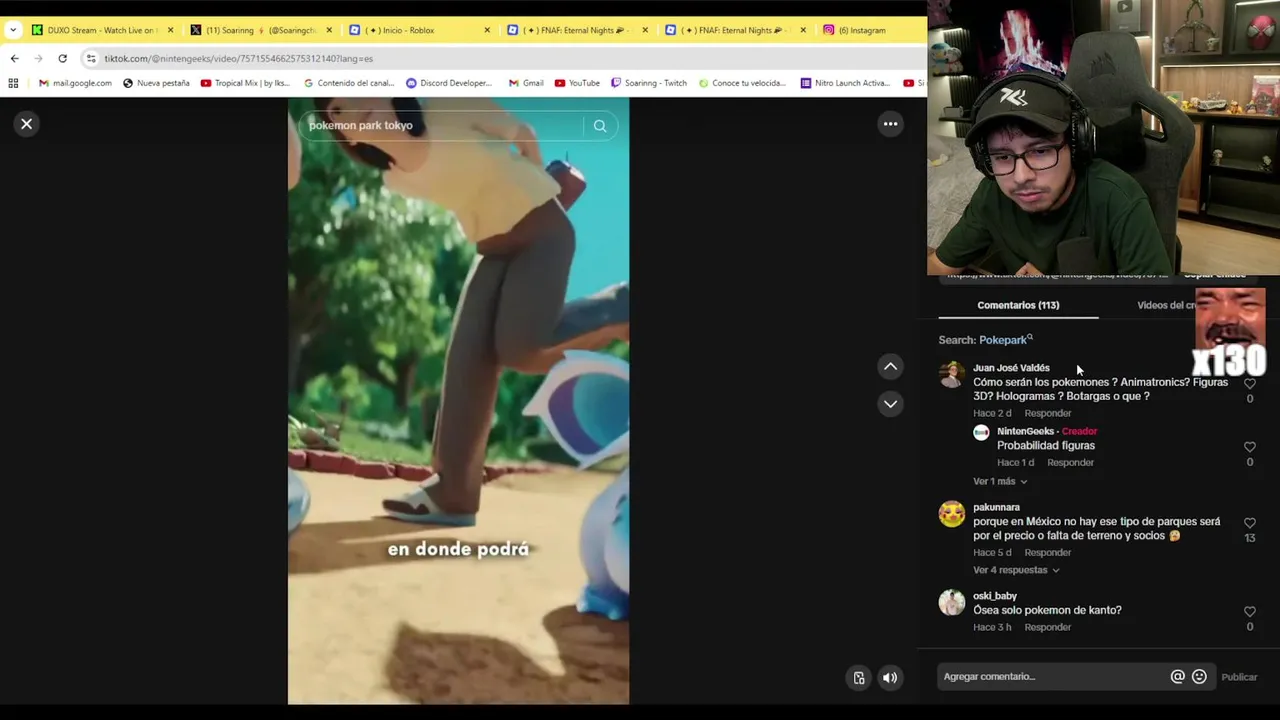1280x720 pixels.
Task: Mute the video with speaker icon
Action: point(889,678)
